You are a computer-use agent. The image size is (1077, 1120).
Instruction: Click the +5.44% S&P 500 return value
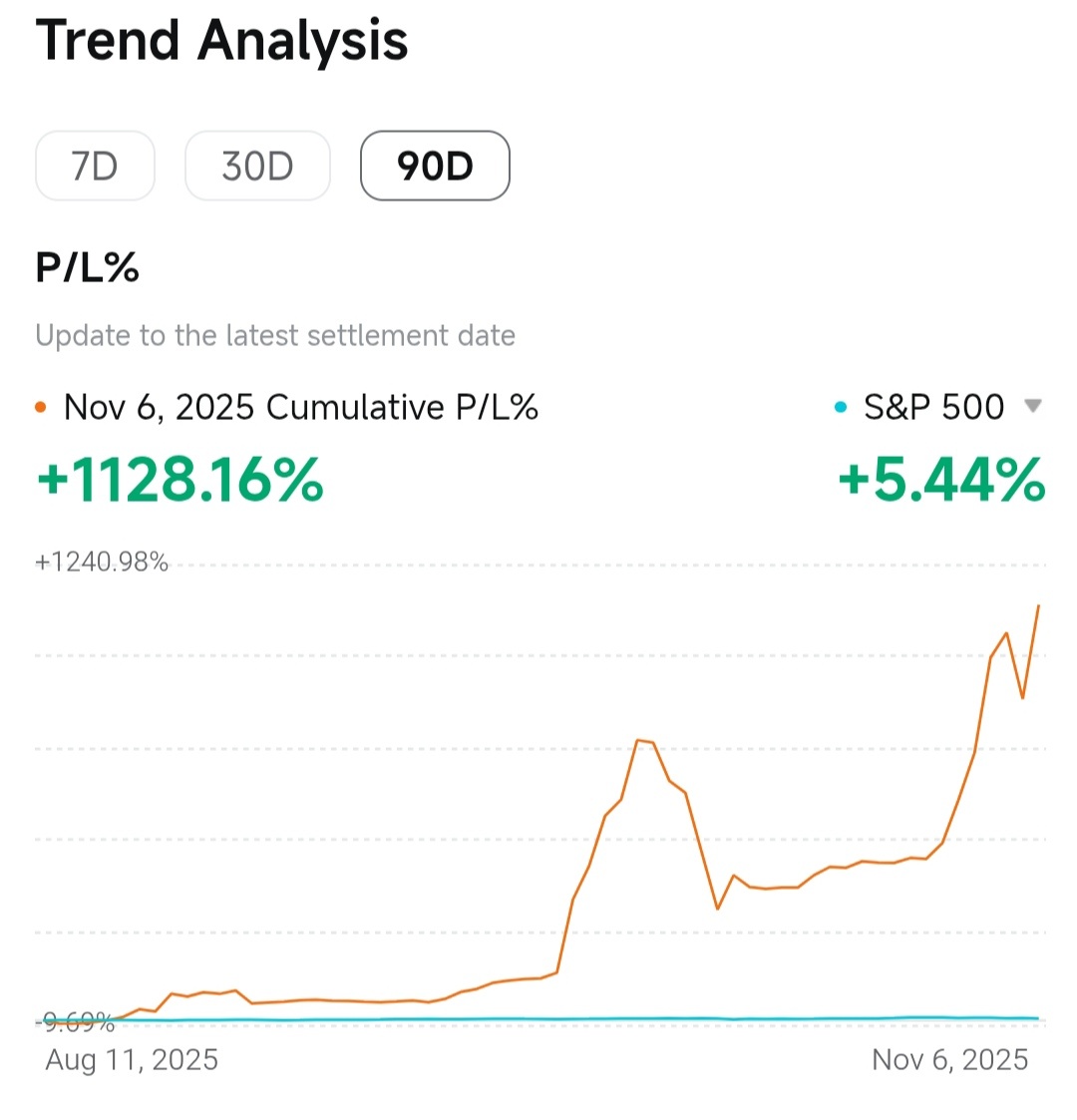point(941,480)
